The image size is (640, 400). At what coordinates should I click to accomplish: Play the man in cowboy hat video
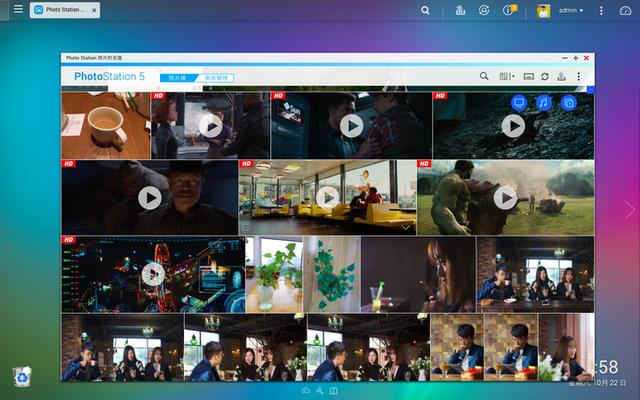click(150, 198)
